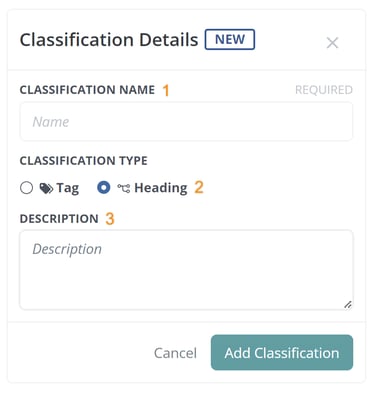Click the tag icon beside Tag
This screenshot has height=394, width=371.
pyautogui.click(x=46, y=188)
